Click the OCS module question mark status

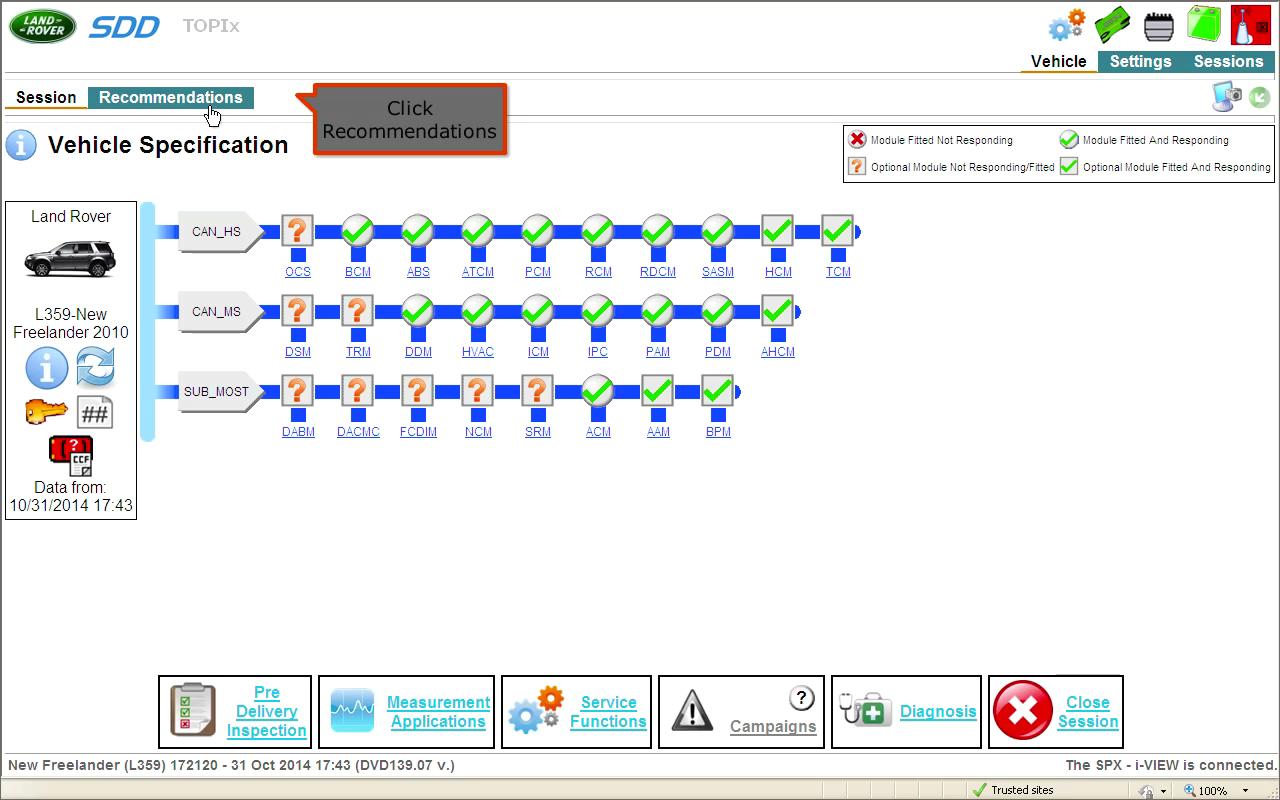tap(297, 232)
